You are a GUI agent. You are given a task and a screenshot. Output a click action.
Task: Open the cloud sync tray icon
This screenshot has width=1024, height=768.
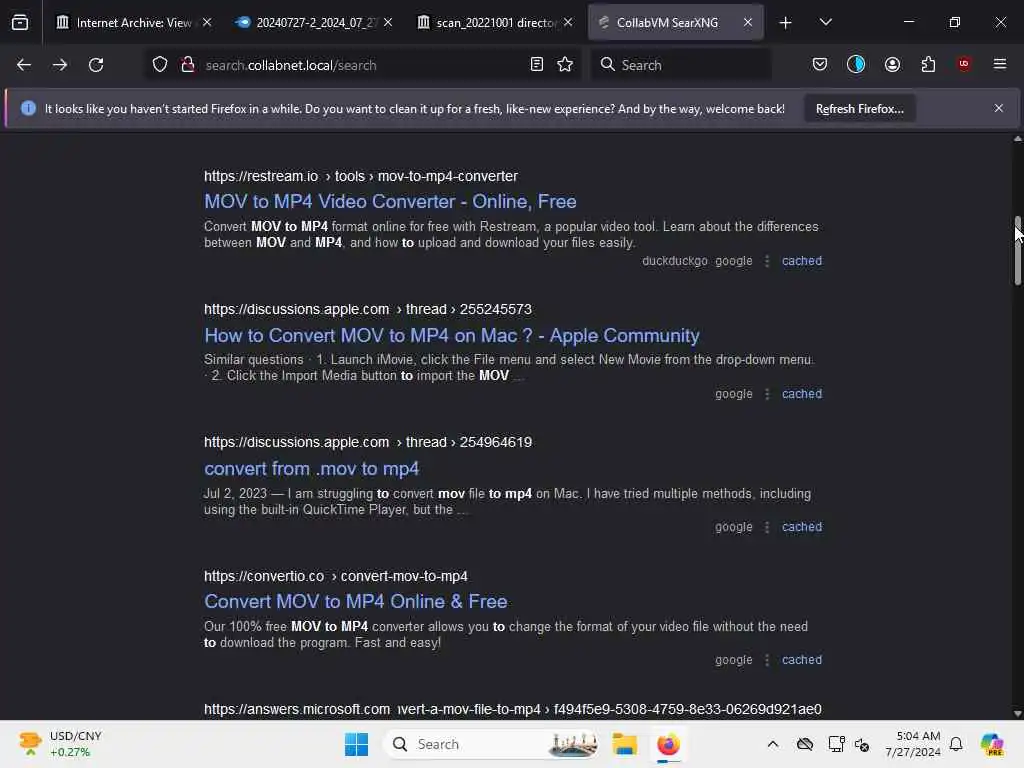[x=805, y=744]
